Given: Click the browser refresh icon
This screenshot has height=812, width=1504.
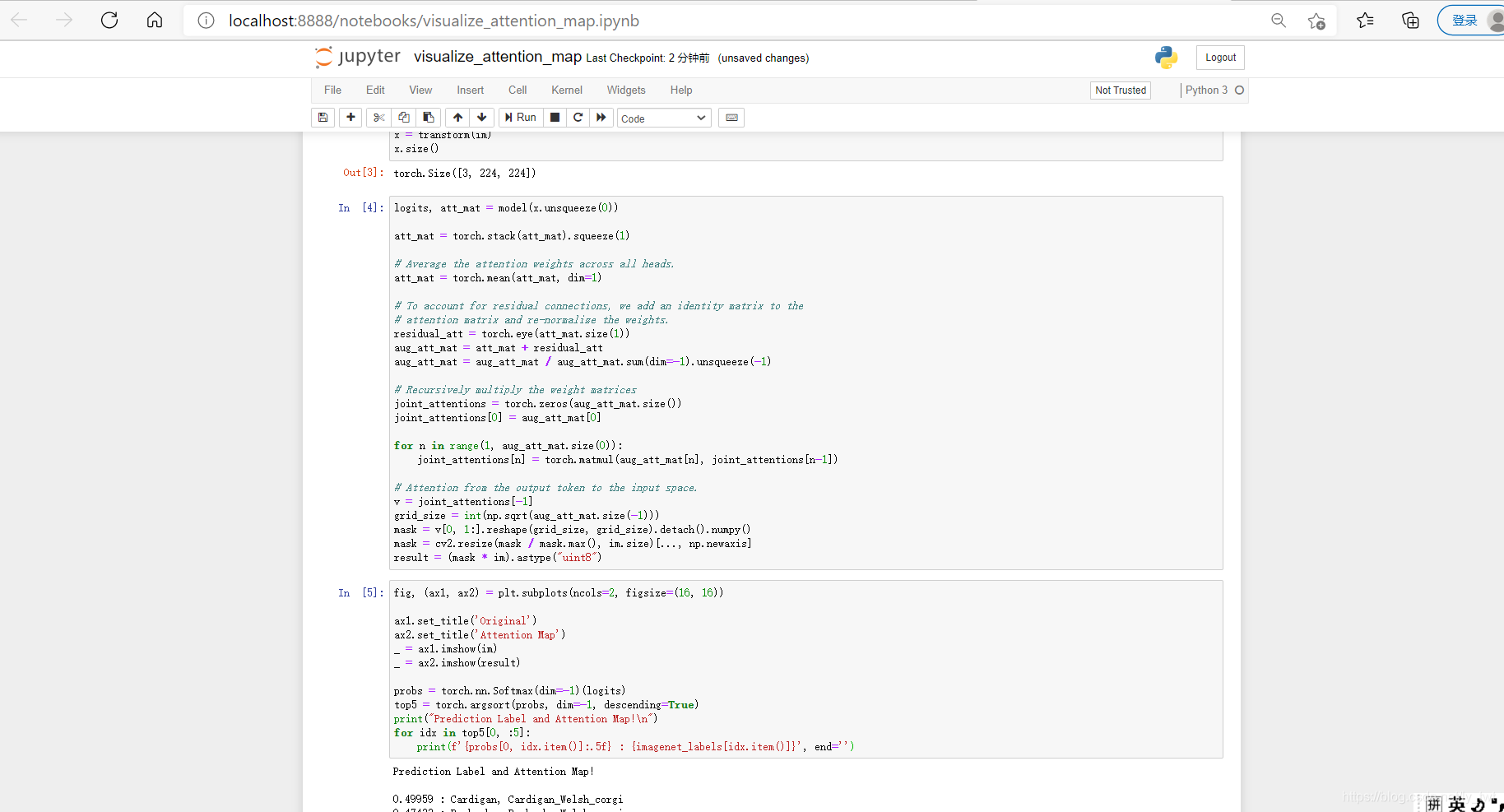Looking at the screenshot, I should (109, 21).
